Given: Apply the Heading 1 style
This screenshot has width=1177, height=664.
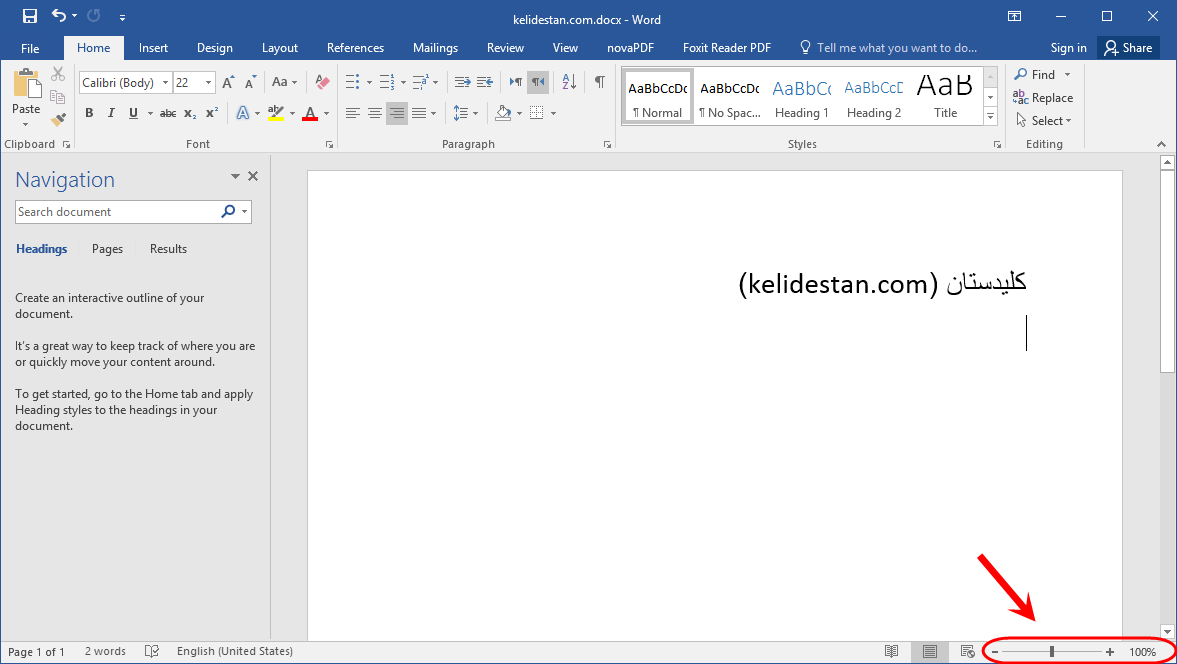Looking at the screenshot, I should click(802, 97).
